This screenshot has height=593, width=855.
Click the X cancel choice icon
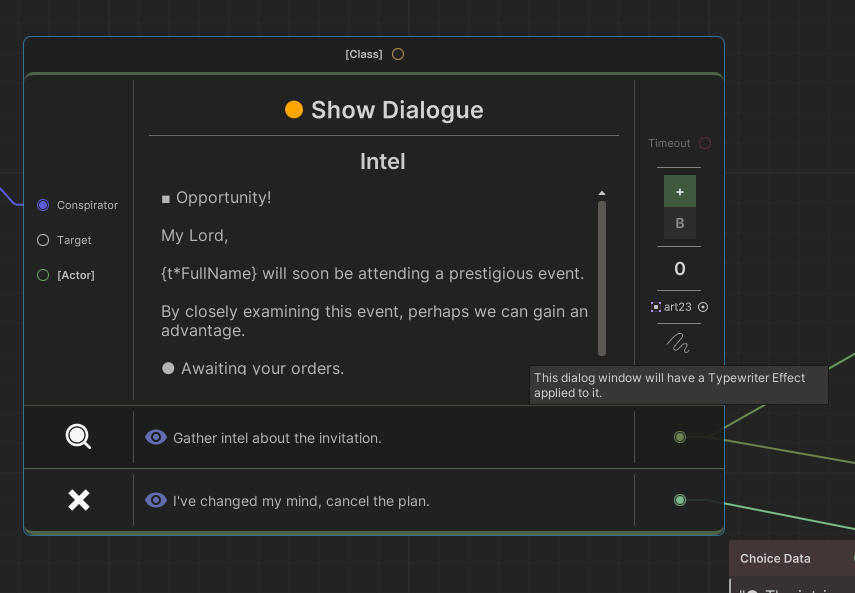coord(78,500)
